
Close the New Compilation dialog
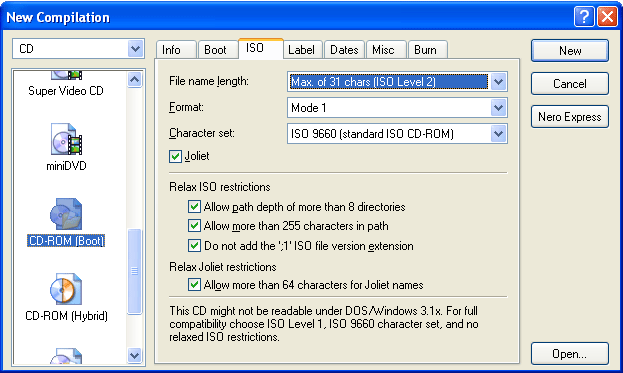point(608,17)
